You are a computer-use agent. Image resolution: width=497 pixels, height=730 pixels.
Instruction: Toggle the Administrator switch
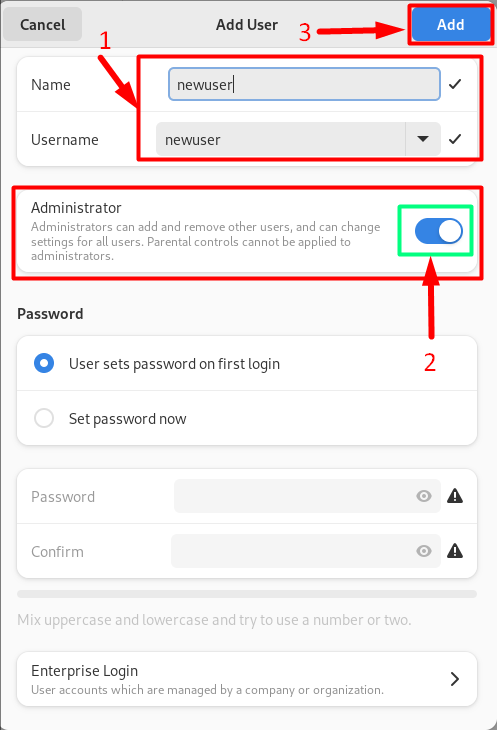[438, 231]
